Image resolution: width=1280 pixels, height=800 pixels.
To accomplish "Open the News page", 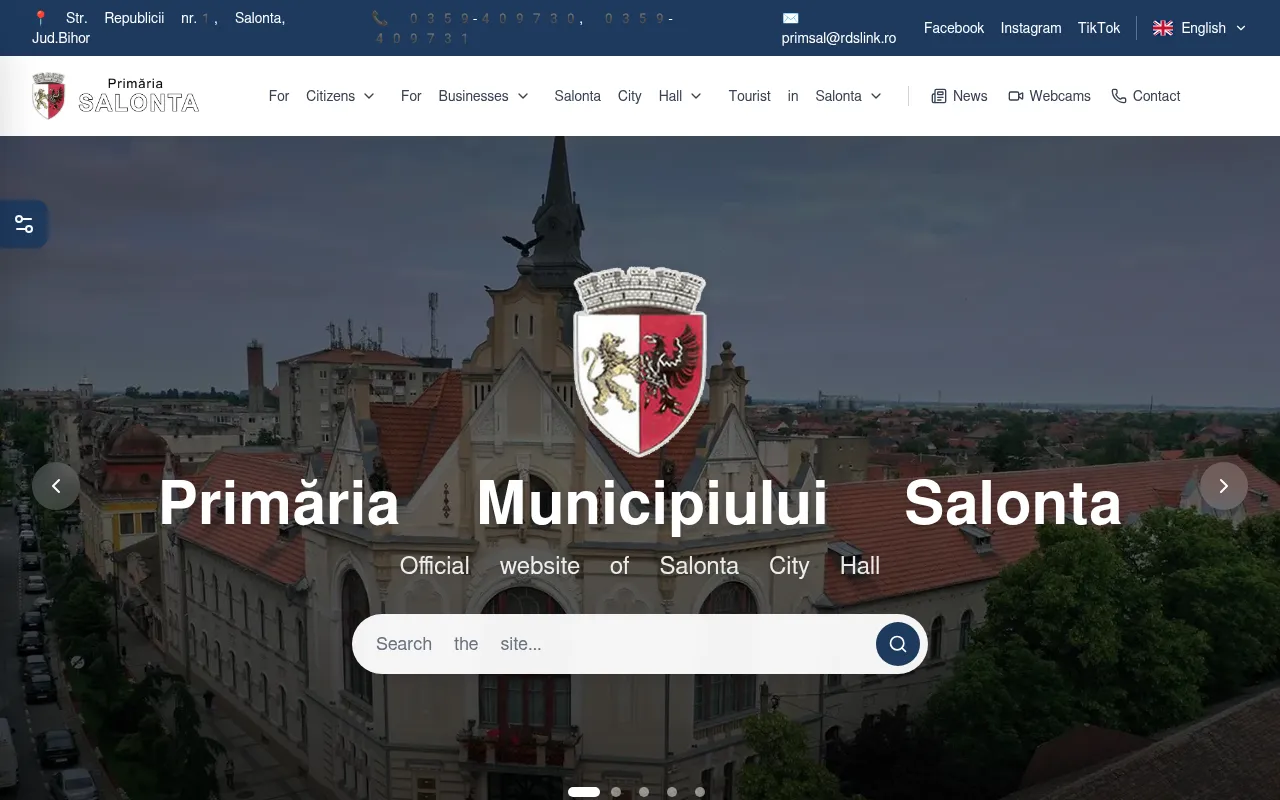I will pos(960,96).
